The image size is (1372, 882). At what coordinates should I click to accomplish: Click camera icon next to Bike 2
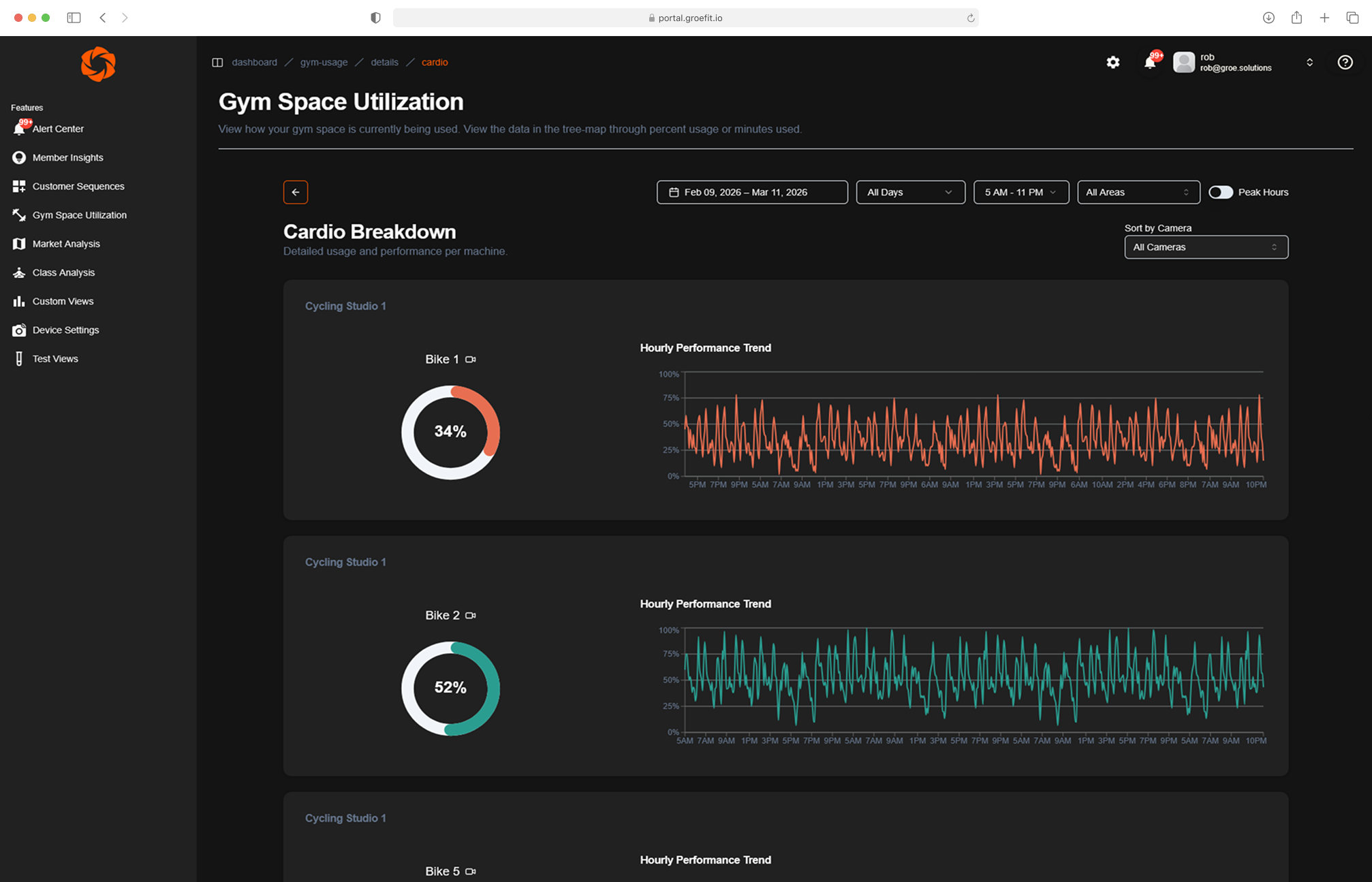point(471,616)
